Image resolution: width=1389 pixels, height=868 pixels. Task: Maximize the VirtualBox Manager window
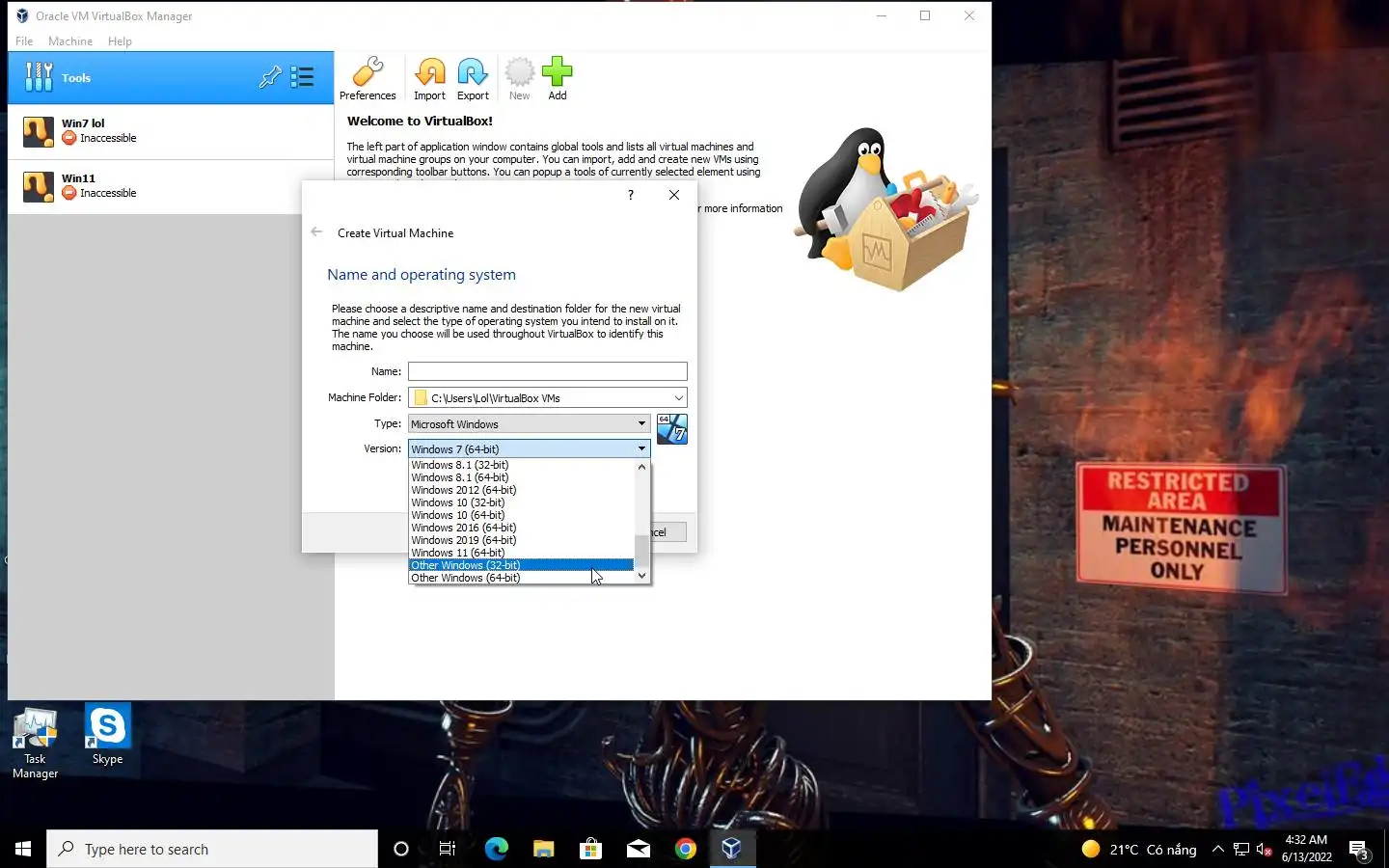coord(925,15)
